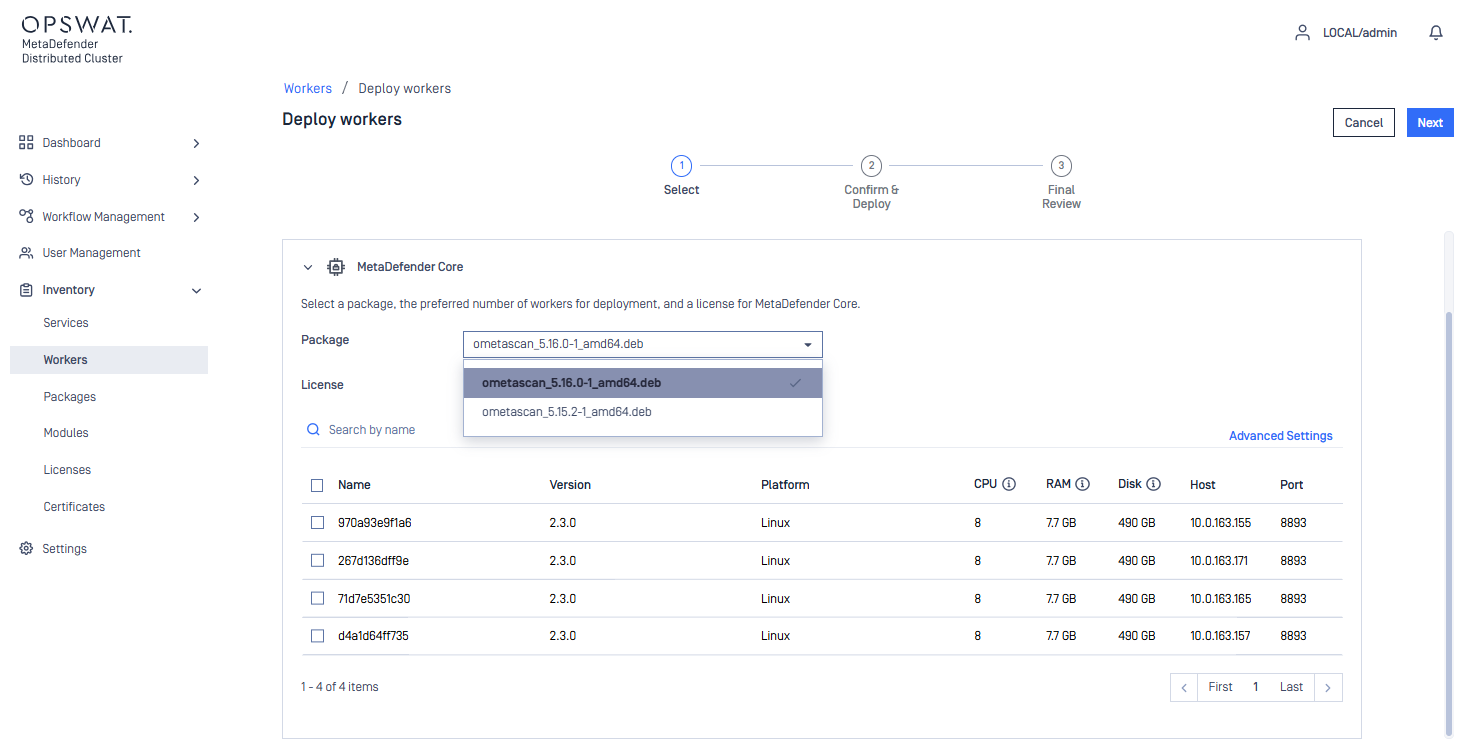Viewport: 1459px width, 746px height.
Task: Go to Licenses in the sidebar
Action: (x=67, y=470)
